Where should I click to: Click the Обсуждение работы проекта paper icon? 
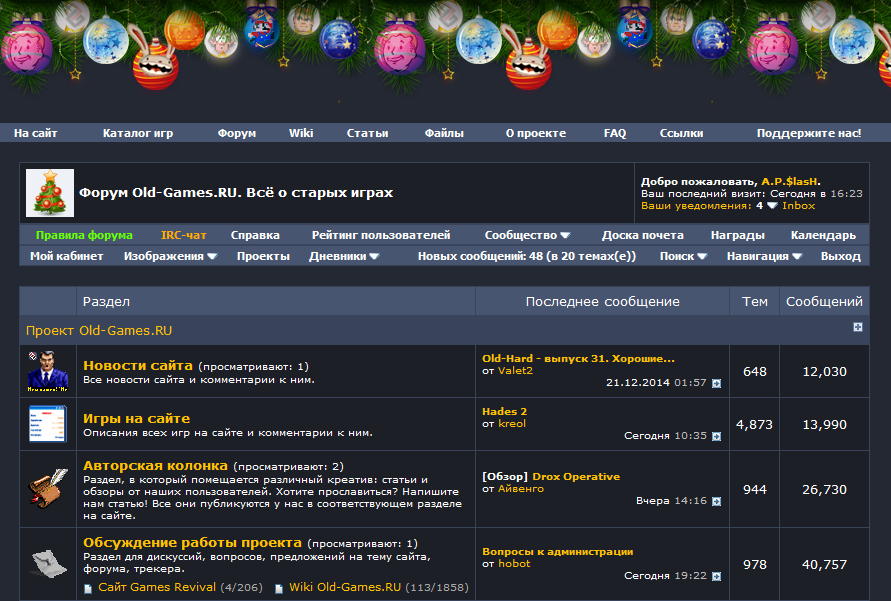(48, 564)
